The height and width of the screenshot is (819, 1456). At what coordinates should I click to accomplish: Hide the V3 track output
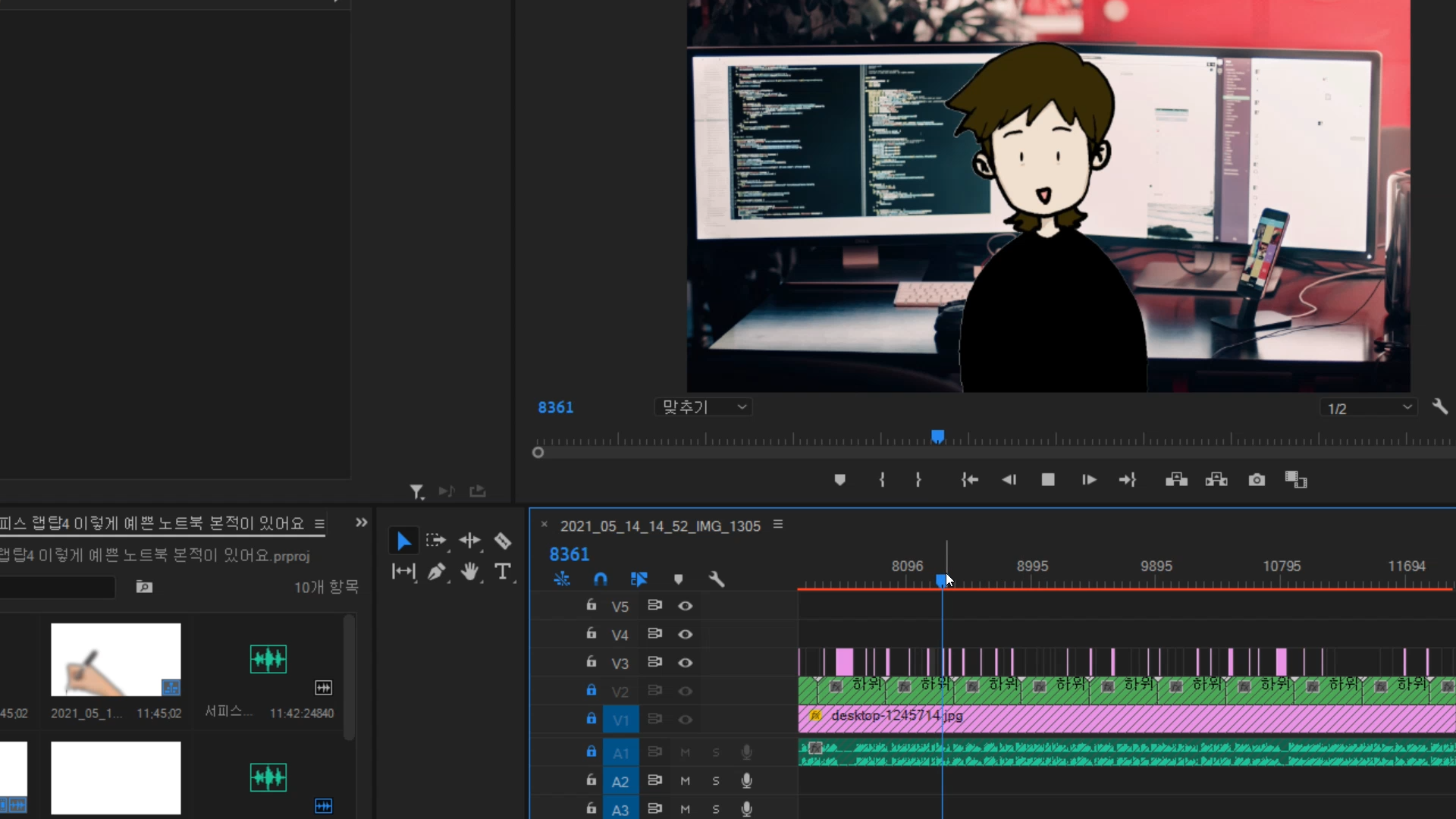[x=685, y=663]
